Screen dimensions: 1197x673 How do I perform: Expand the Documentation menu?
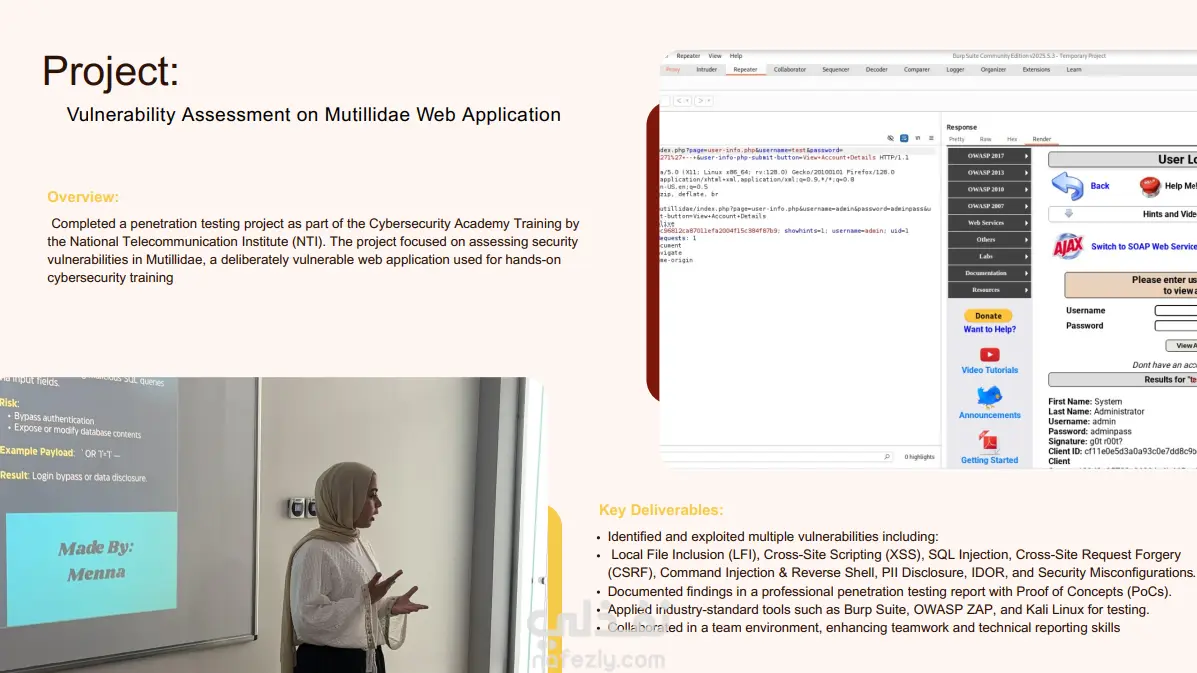(x=989, y=273)
